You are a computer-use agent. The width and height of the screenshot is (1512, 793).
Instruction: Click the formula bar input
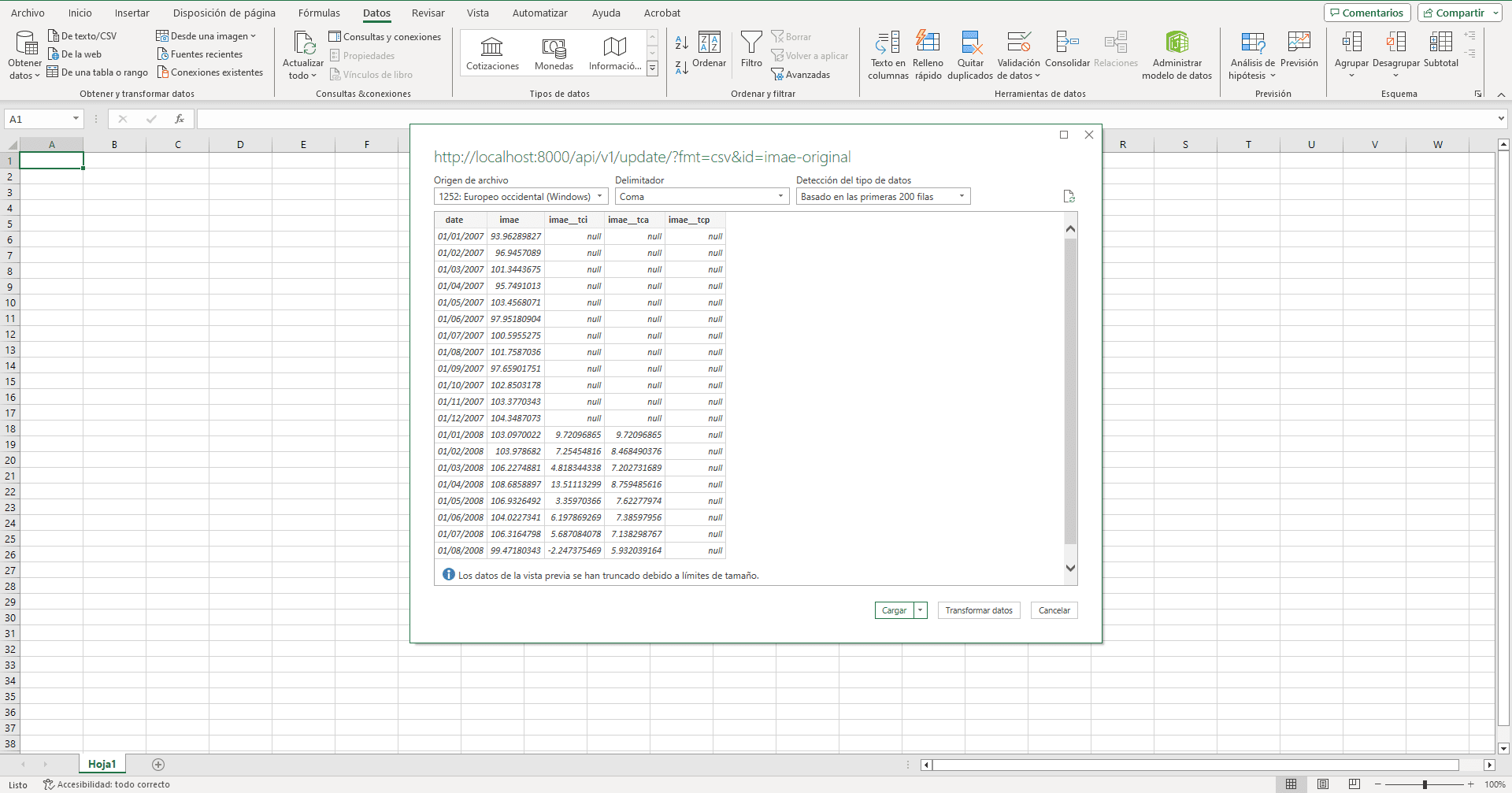coord(845,119)
